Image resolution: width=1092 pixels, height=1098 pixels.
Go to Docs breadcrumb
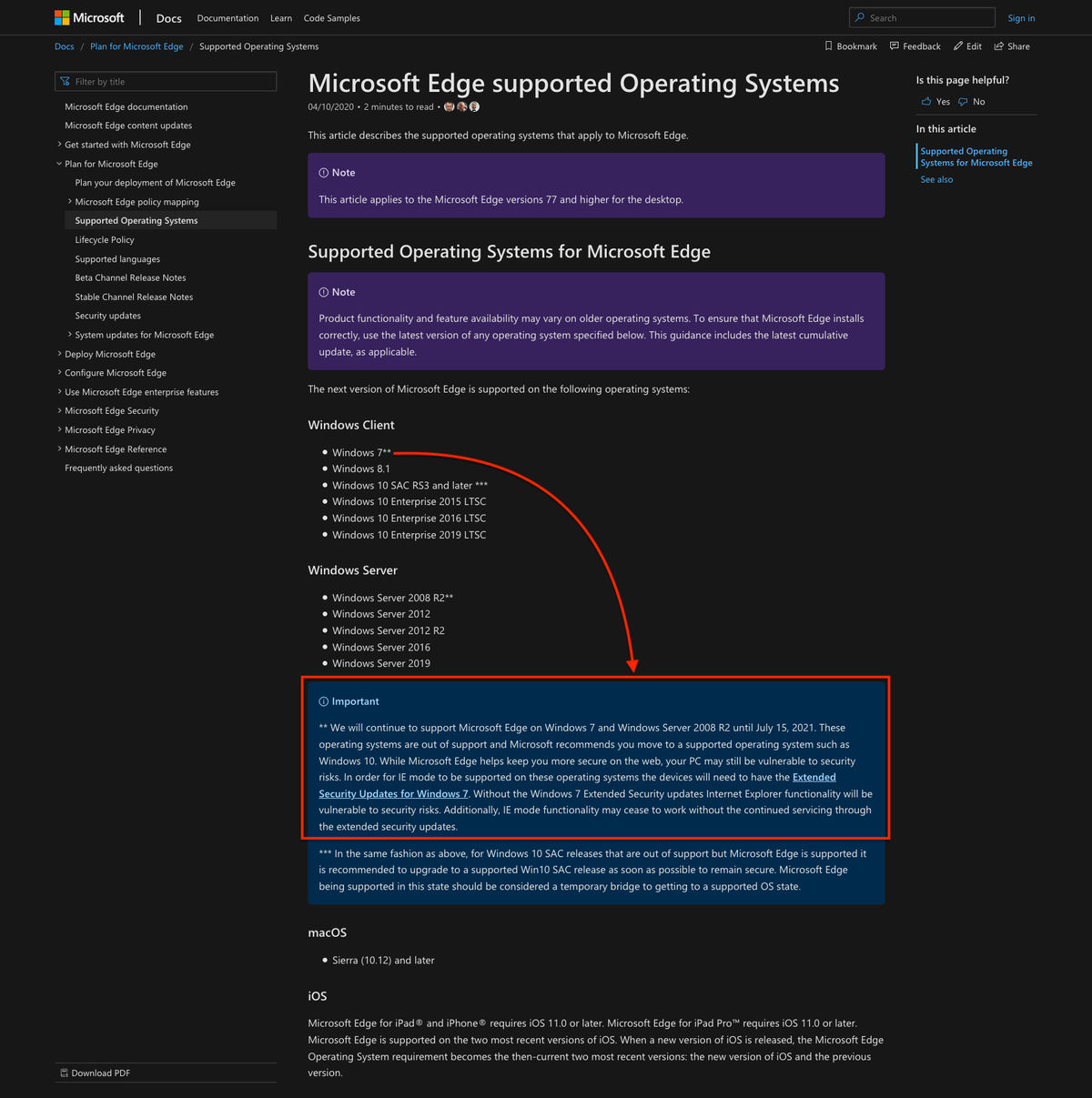point(64,46)
